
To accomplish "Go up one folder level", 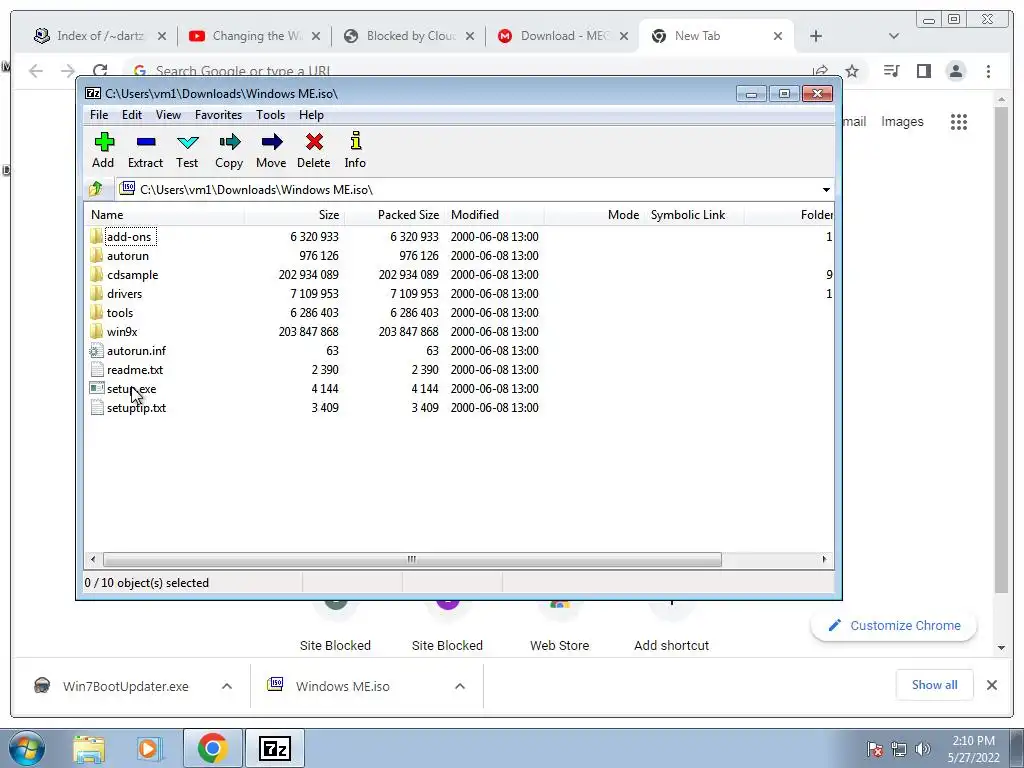I will [x=96, y=189].
